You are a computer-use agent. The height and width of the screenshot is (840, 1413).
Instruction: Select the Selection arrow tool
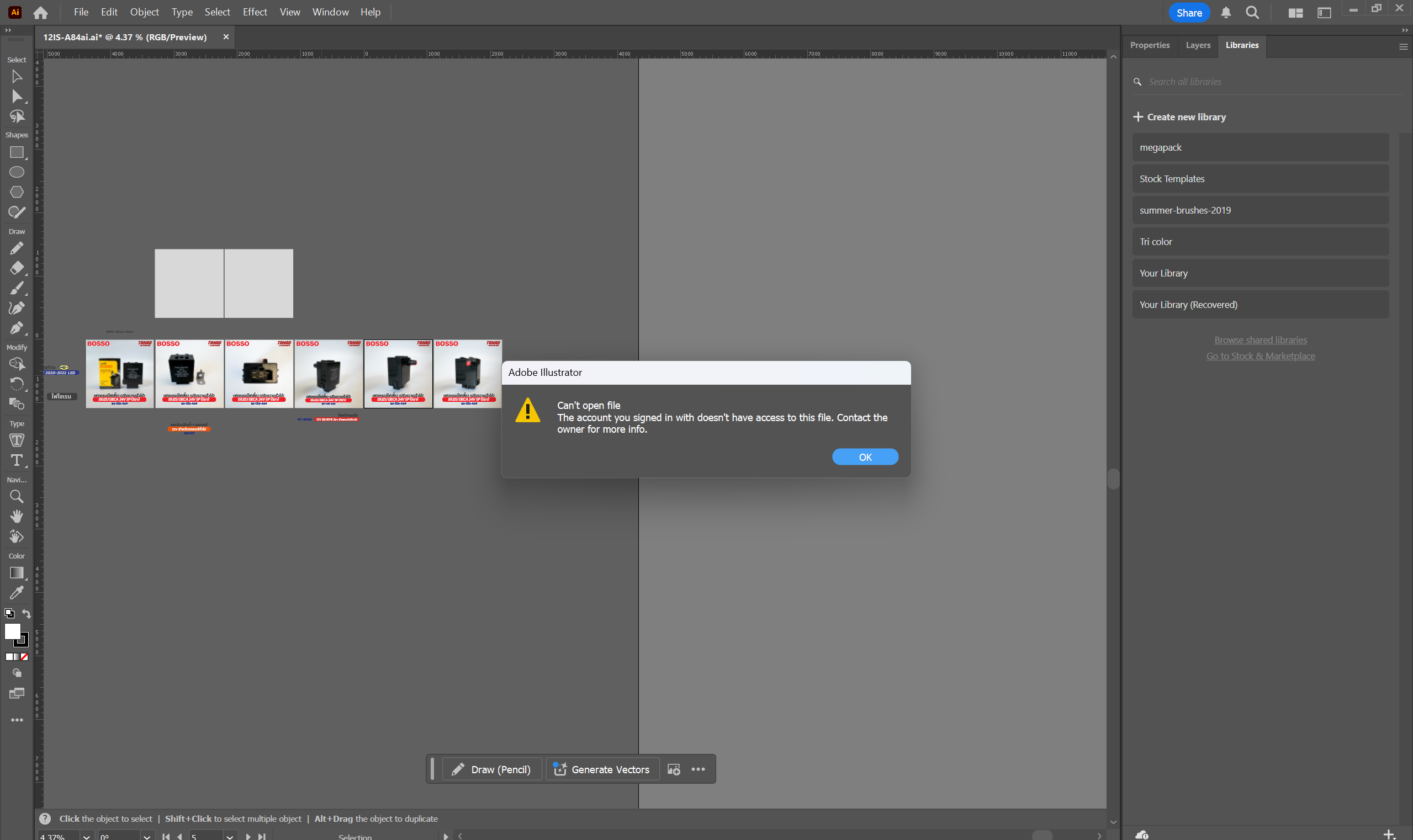tap(17, 76)
